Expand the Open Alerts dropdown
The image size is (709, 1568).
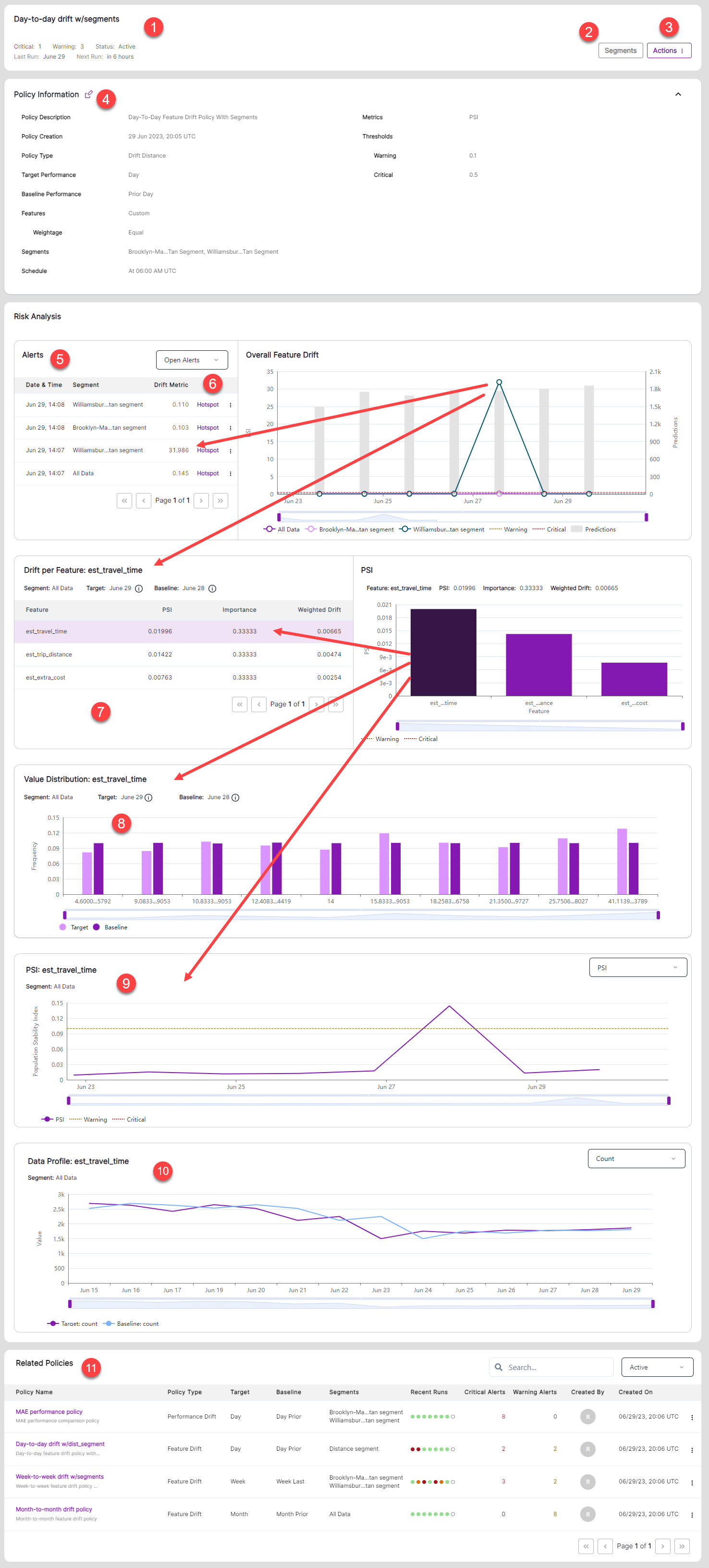(x=192, y=360)
